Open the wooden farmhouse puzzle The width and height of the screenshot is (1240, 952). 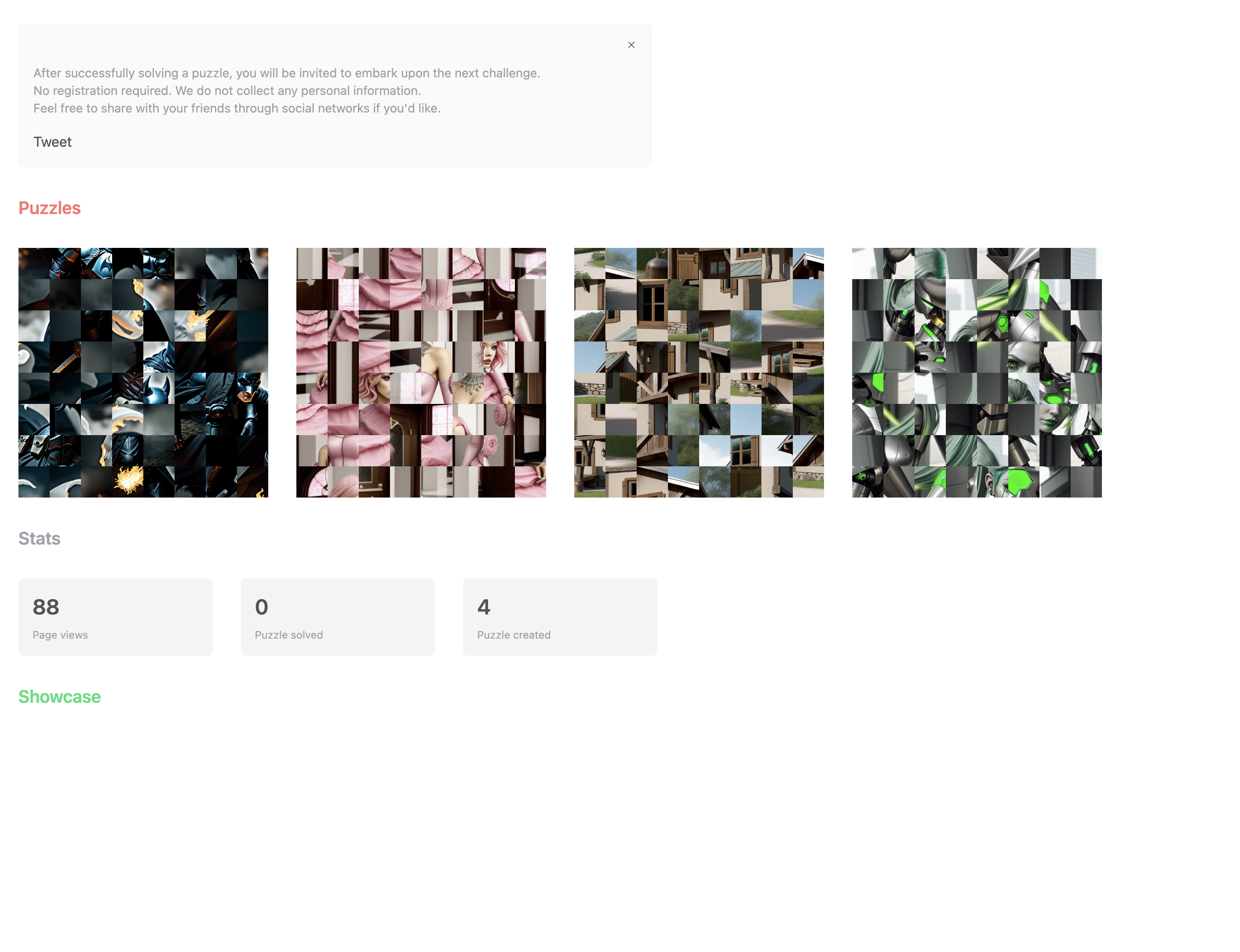(x=699, y=372)
